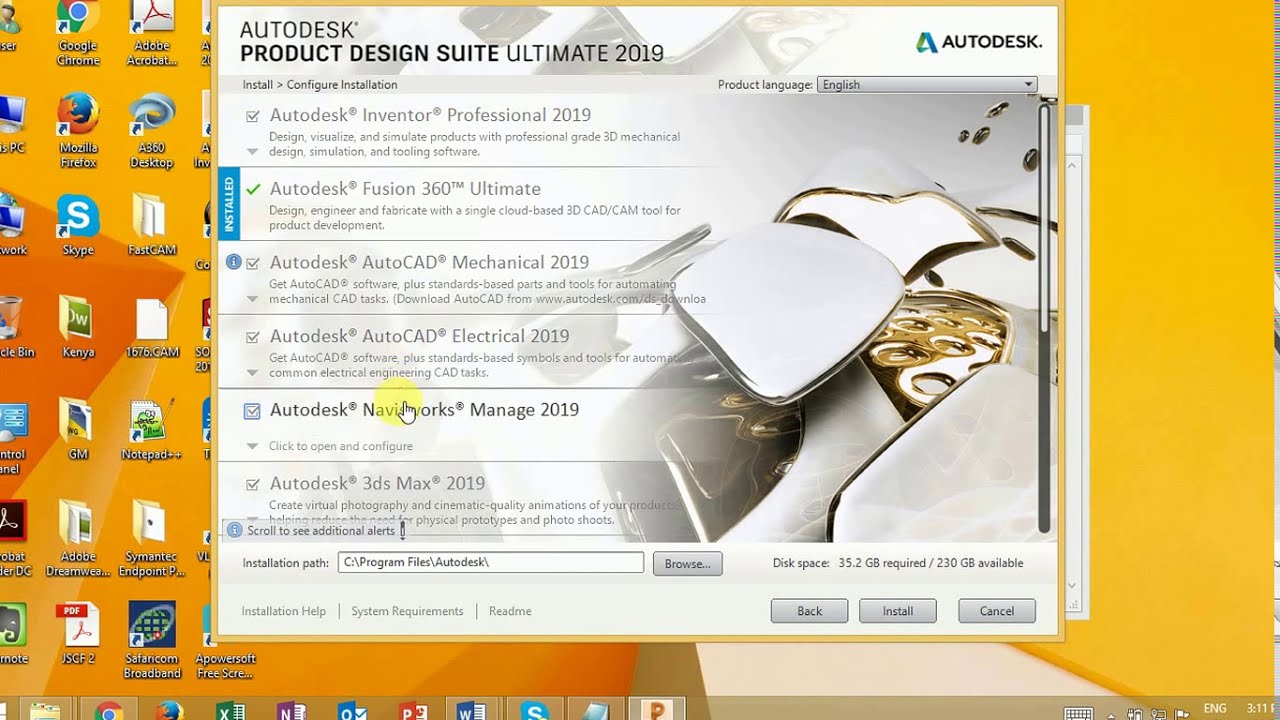Select A360 Desktop shortcut
This screenshot has height=720, width=1280.
(x=151, y=131)
